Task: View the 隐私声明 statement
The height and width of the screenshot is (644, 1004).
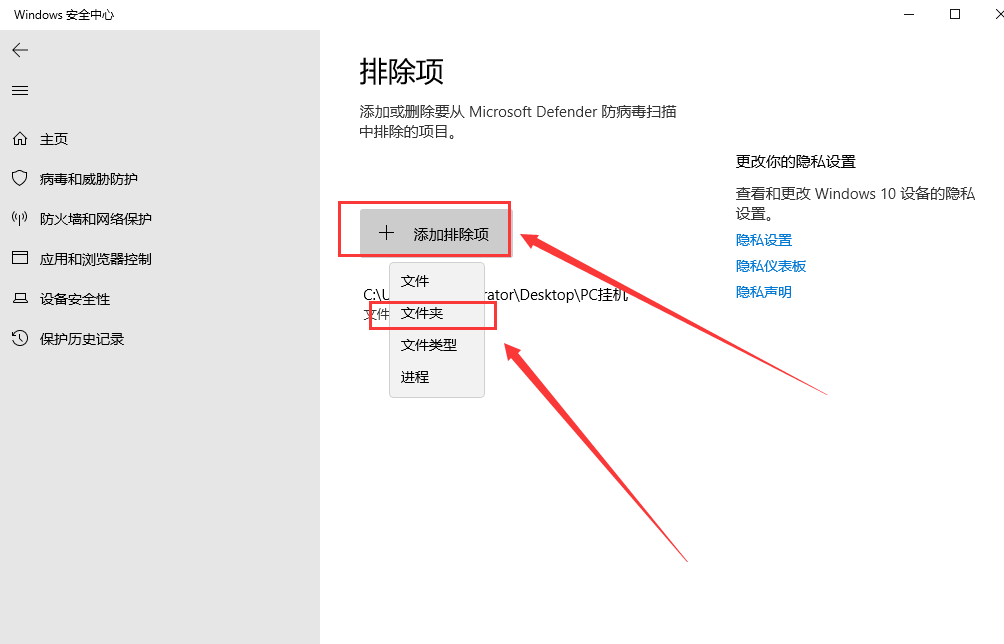Action: 763,291
